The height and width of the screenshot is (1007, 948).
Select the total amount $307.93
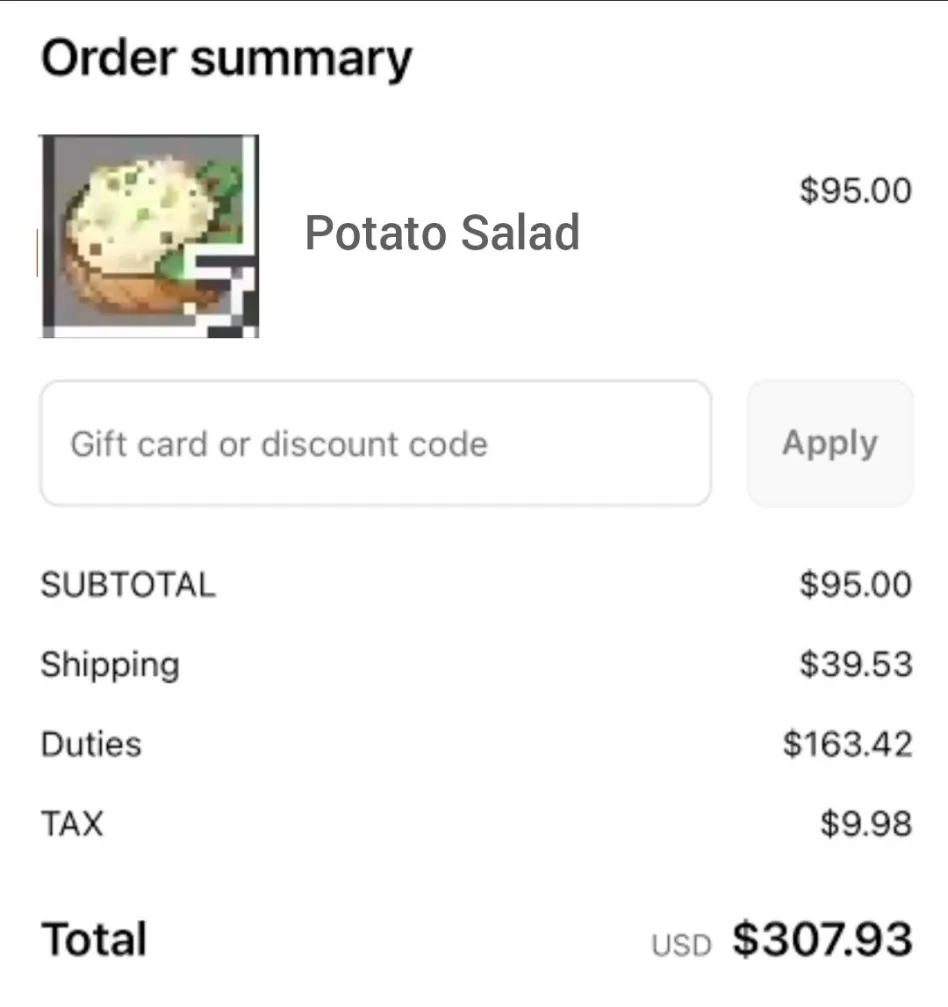[822, 939]
